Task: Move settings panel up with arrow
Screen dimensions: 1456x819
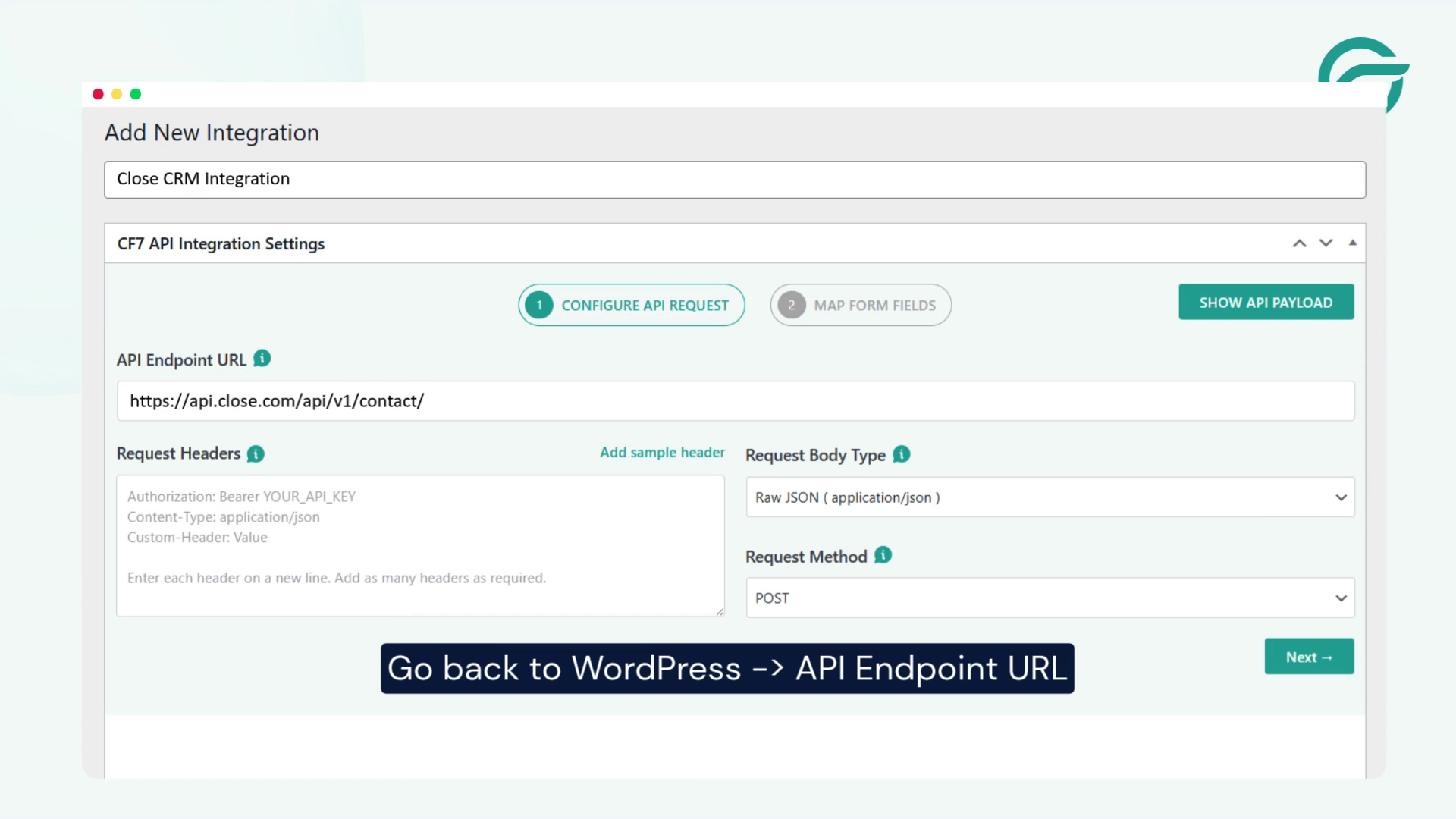Action: [x=1299, y=243]
